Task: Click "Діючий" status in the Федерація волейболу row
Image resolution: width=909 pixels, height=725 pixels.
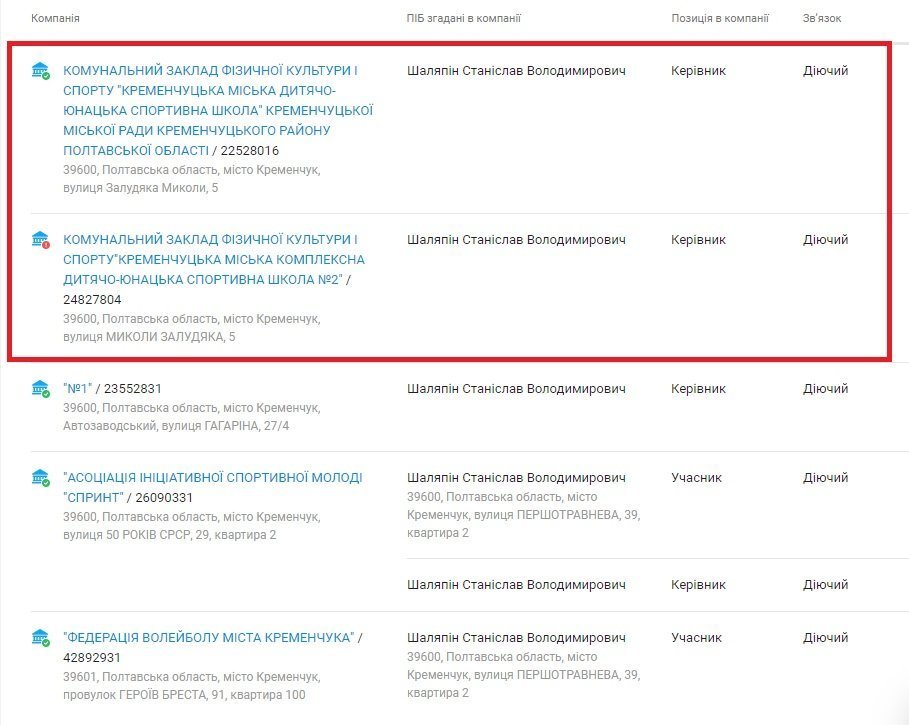Action: [825, 638]
